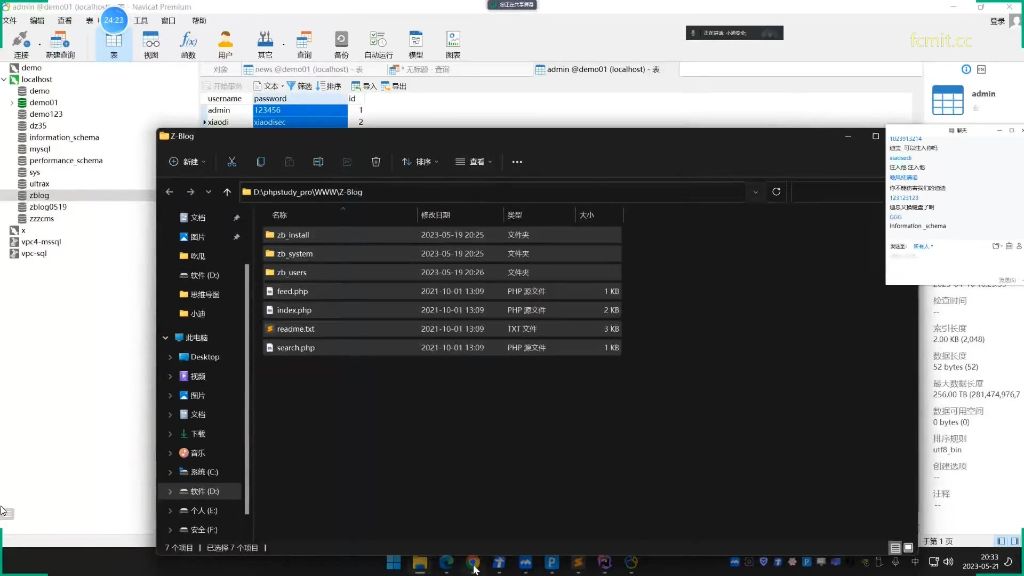This screenshot has width=1024, height=576.
Task: Click the Rename icon in Explorer toolbar
Action: point(318,161)
